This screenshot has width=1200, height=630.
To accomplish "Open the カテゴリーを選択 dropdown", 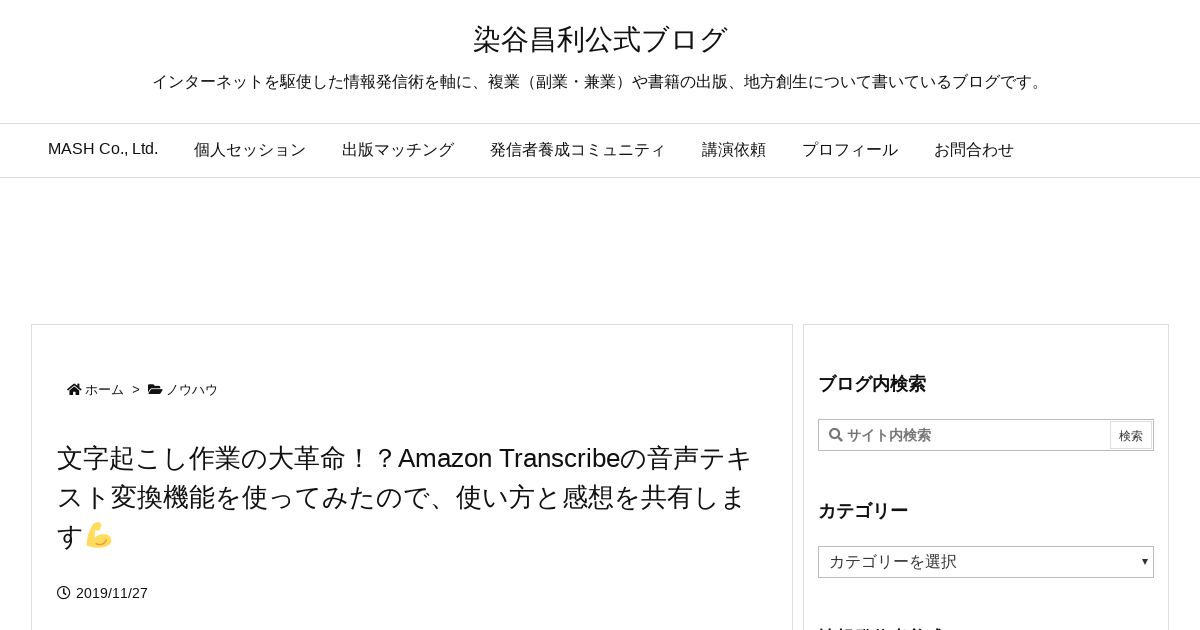I will 986,562.
